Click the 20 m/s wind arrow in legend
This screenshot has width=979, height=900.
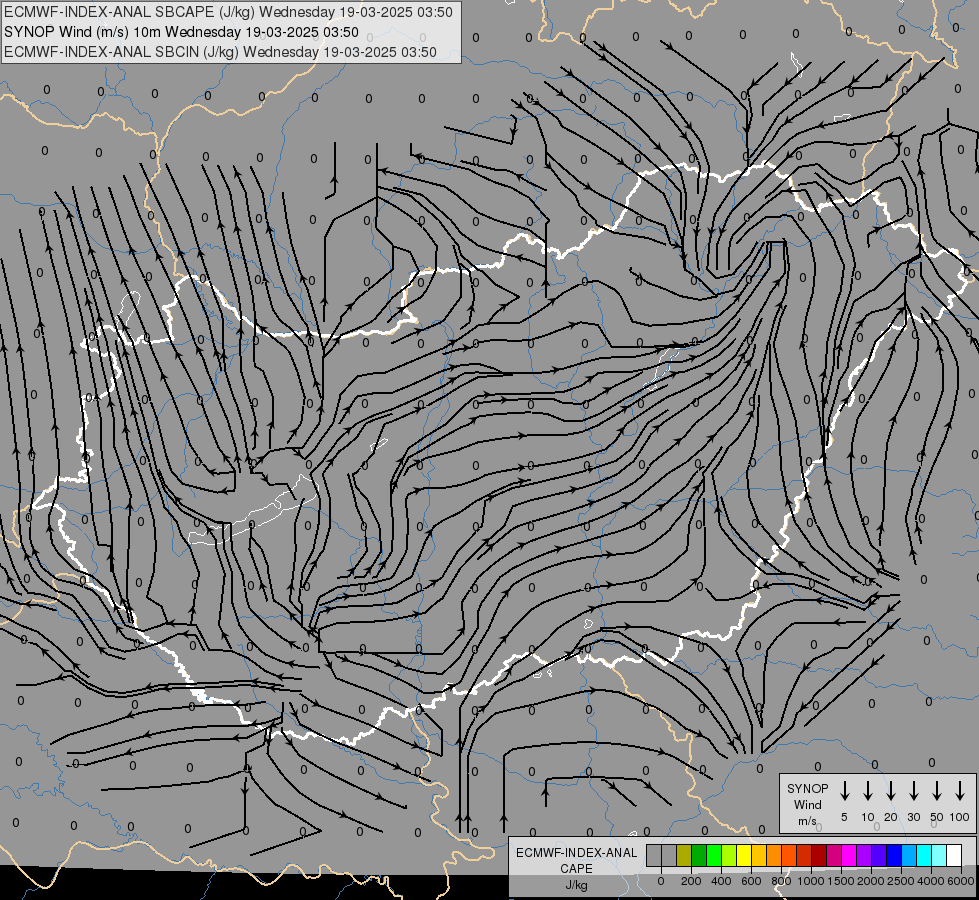click(x=890, y=791)
